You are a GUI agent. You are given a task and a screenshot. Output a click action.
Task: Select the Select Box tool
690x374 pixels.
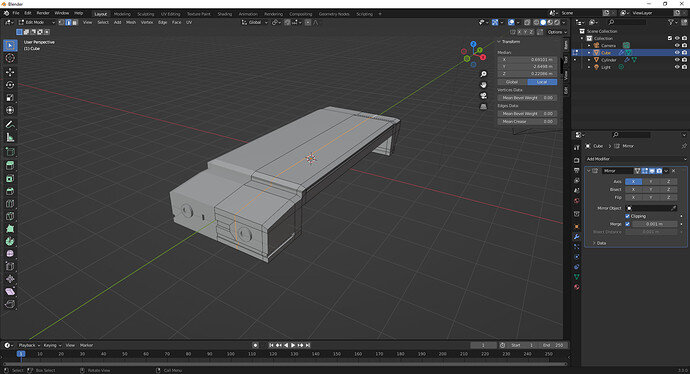pyautogui.click(x=10, y=45)
